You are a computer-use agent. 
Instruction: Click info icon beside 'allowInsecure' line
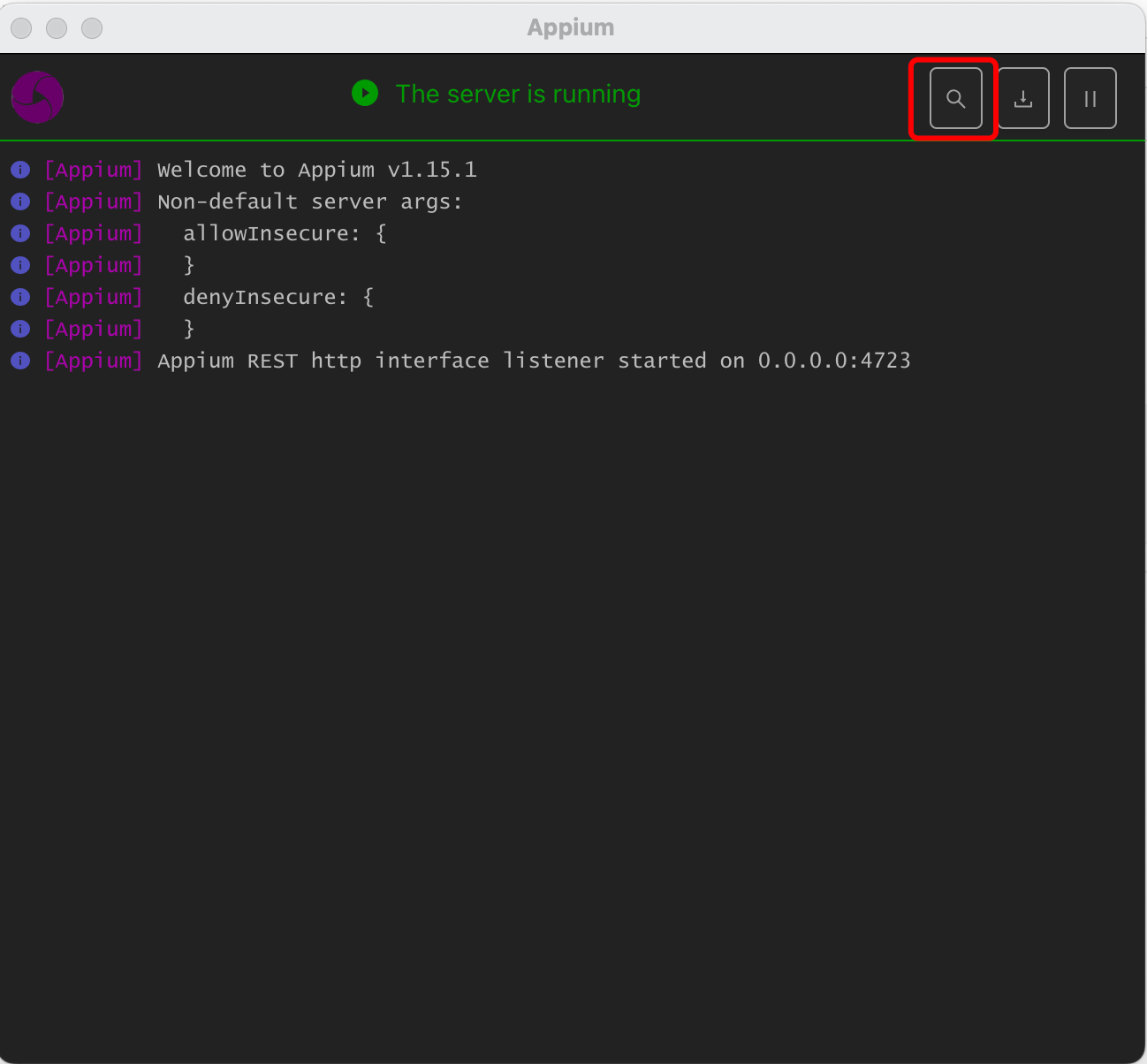20,233
